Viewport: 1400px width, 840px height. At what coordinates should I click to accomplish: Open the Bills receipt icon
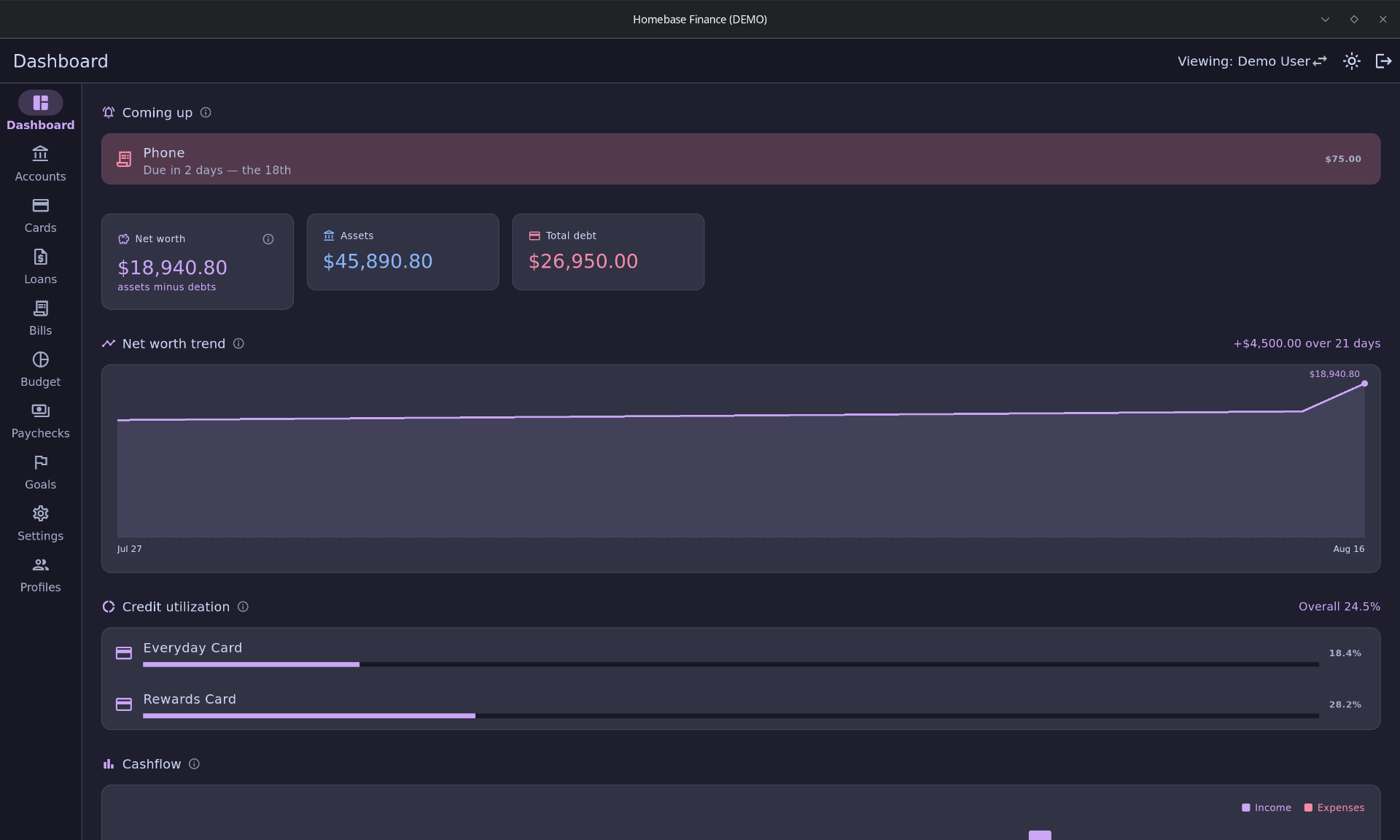41,308
